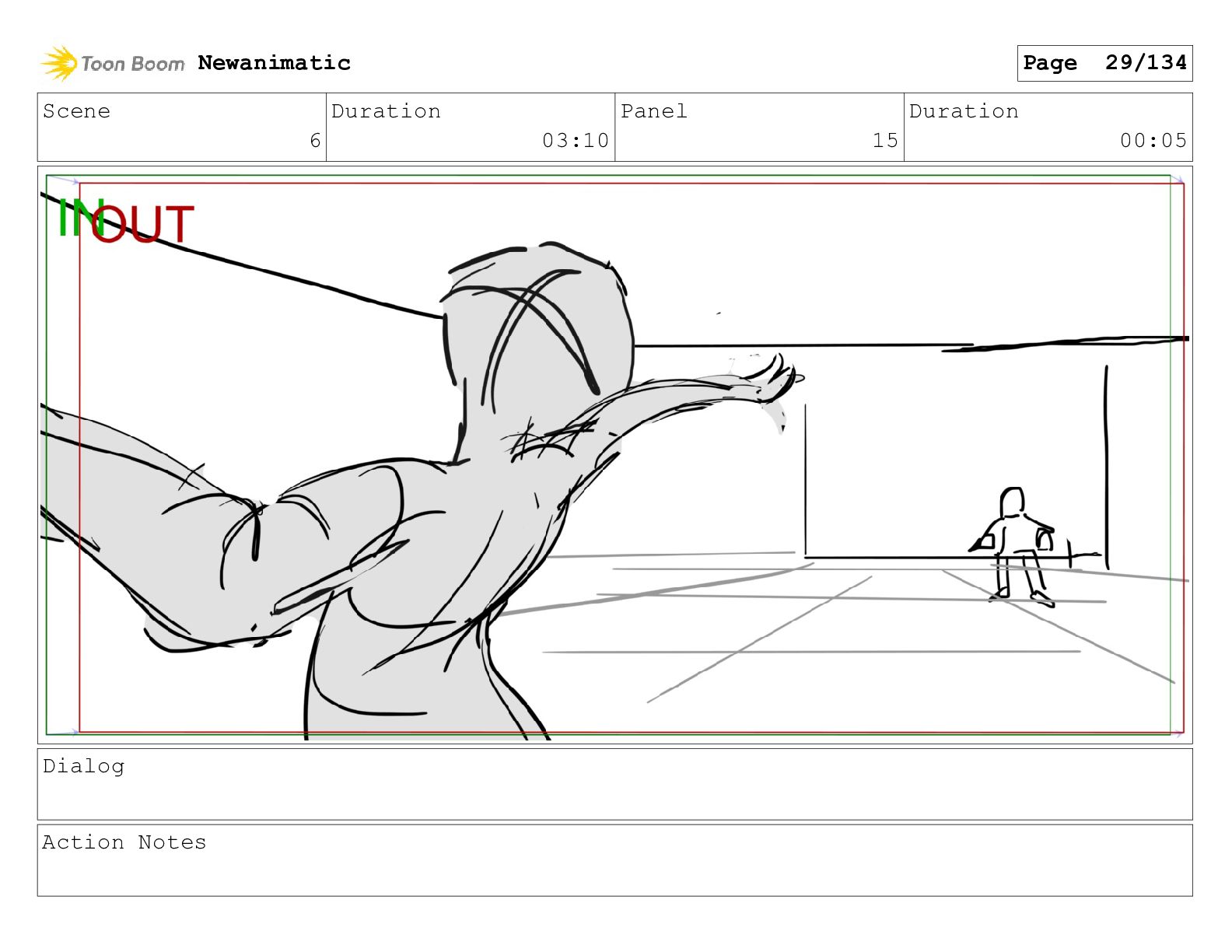Click the 'Panel' header label
This screenshot has width=1232, height=952.
(654, 111)
